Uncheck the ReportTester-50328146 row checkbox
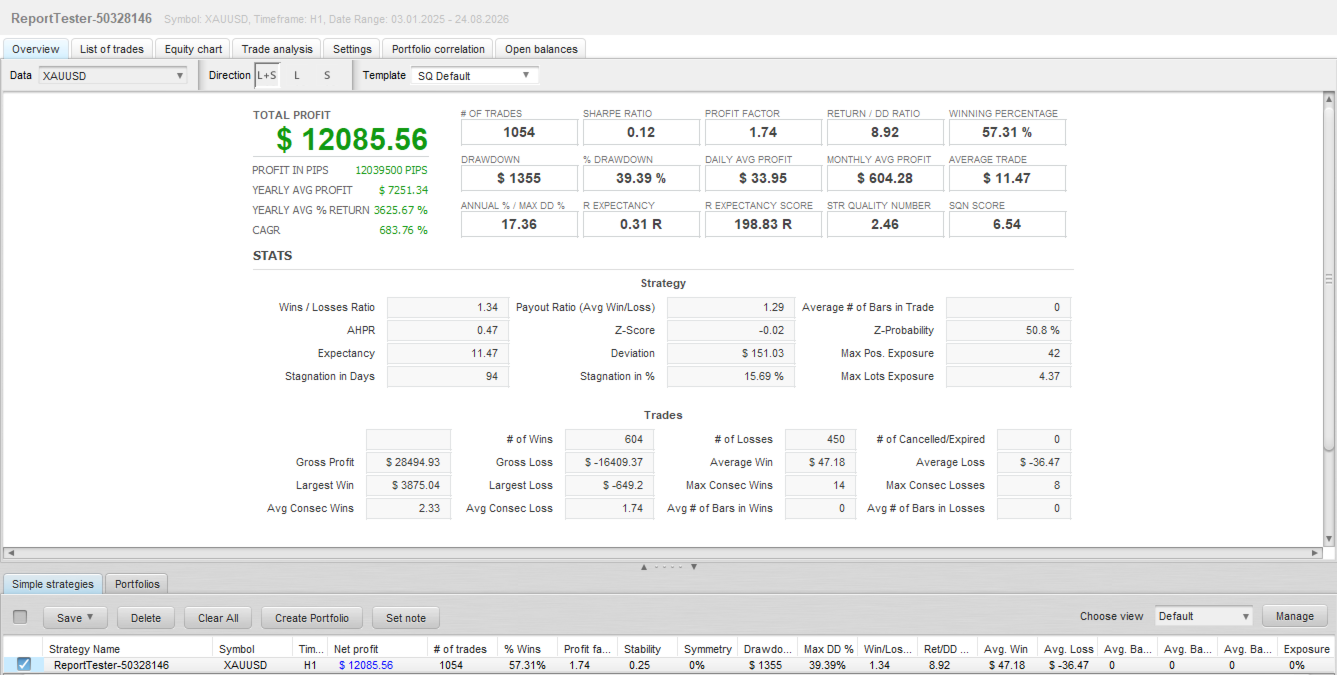The image size is (1337, 675). pos(24,664)
